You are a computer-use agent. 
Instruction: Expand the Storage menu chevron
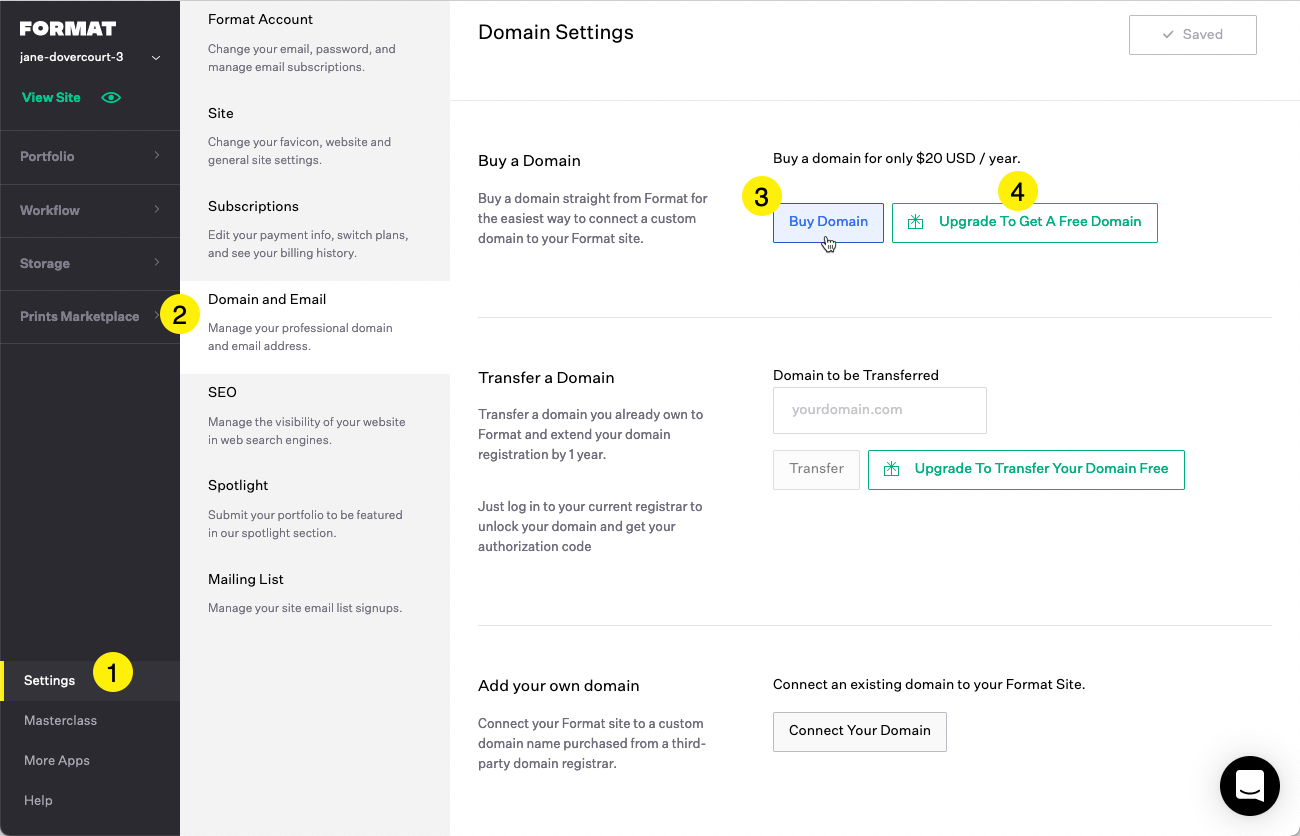point(157,263)
